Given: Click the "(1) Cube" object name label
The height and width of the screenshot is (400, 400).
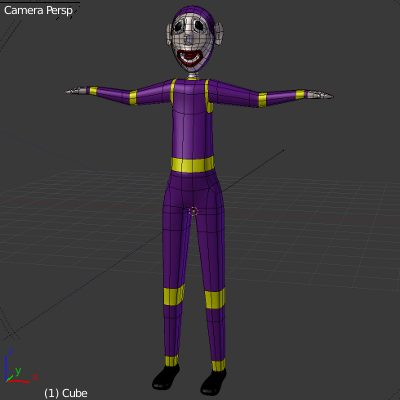Looking at the screenshot, I should click(x=66, y=393).
